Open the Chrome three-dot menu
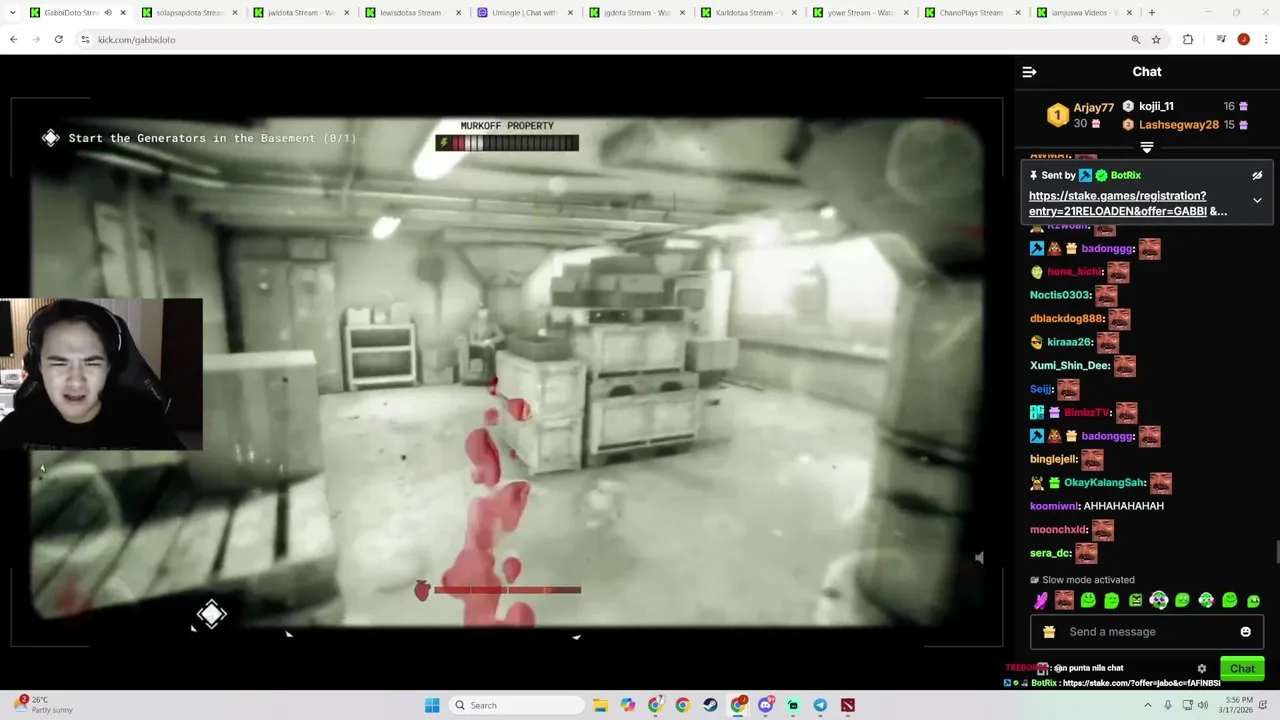1280x720 pixels. [x=1266, y=39]
